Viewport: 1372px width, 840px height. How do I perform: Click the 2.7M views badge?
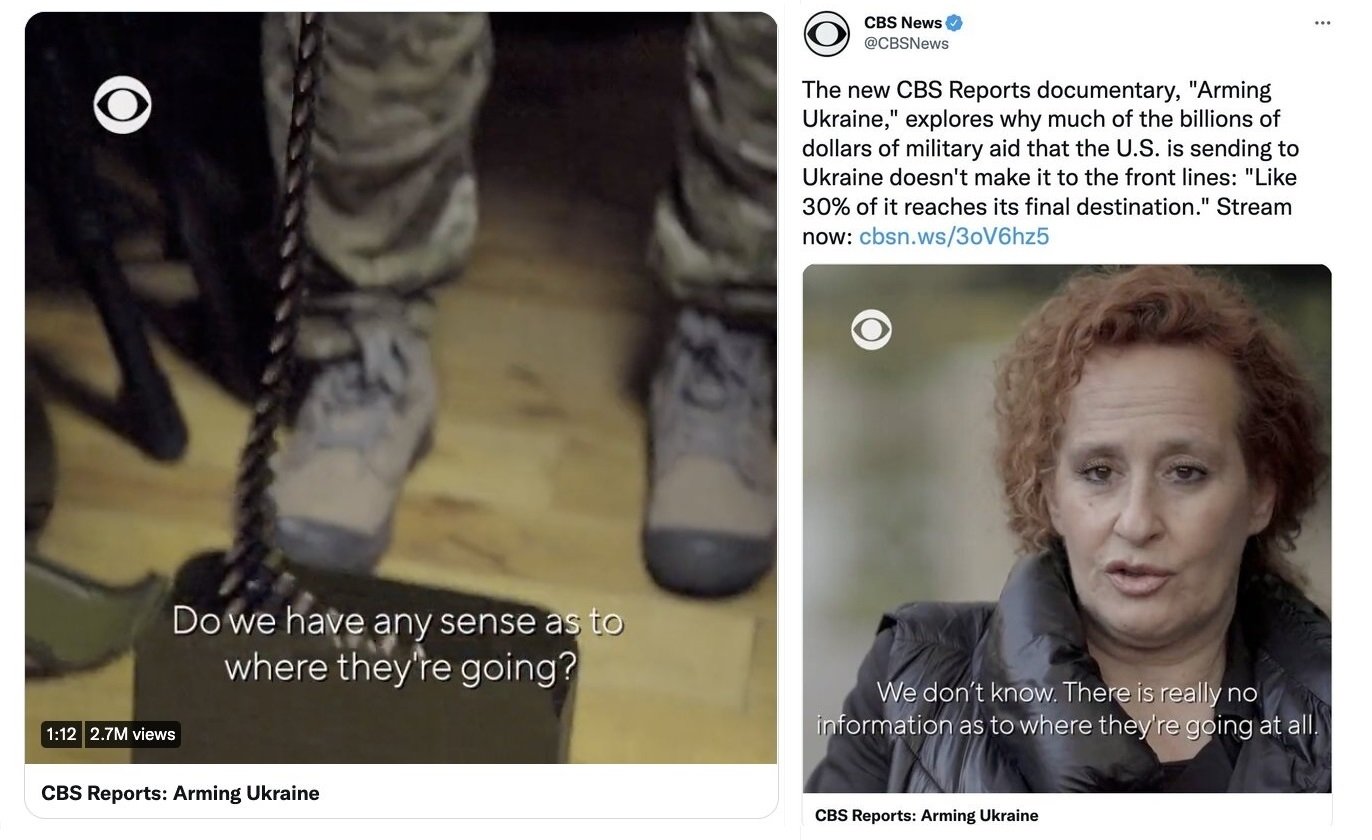[x=132, y=734]
